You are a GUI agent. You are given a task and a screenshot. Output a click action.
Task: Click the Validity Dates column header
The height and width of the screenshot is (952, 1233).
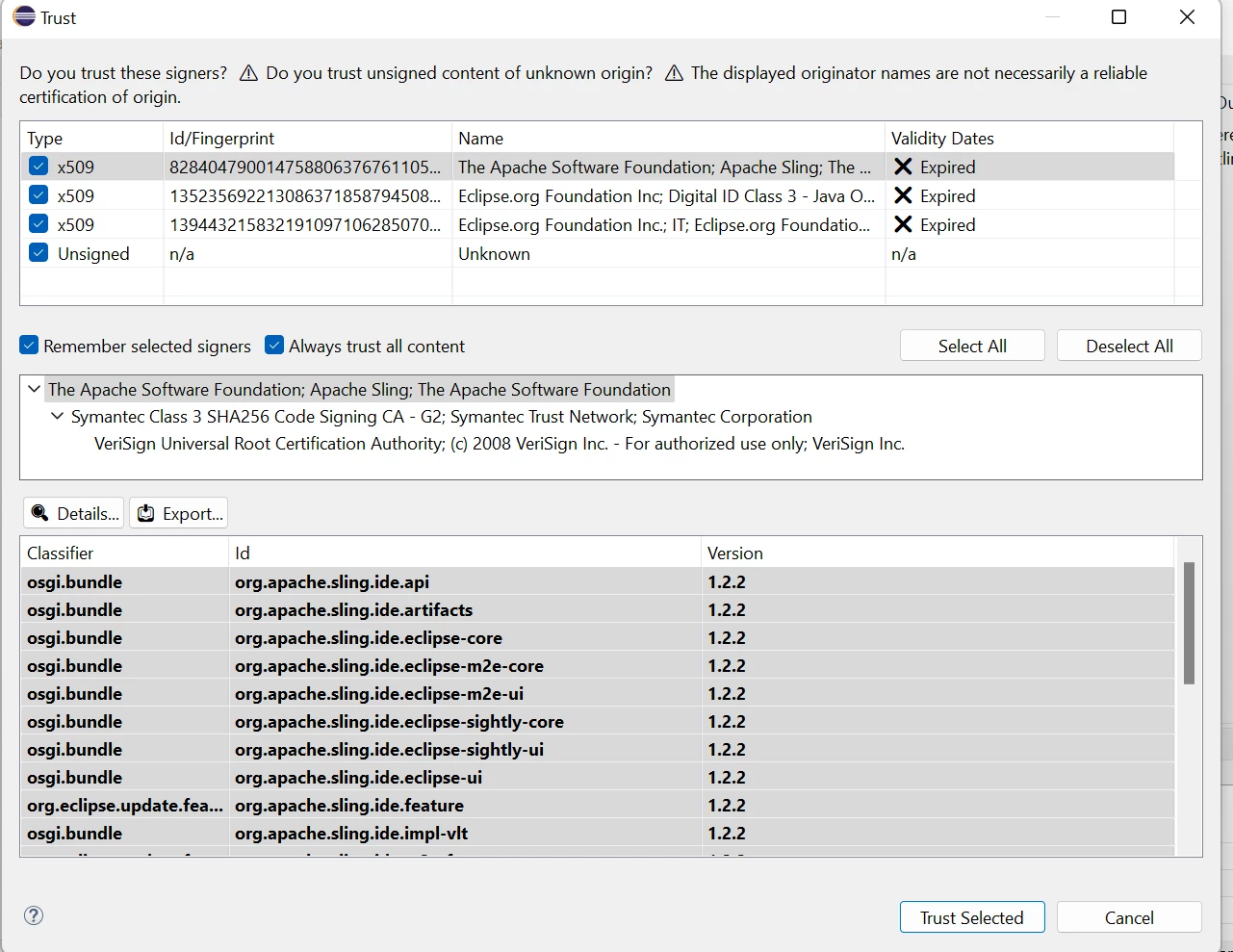point(1029,138)
